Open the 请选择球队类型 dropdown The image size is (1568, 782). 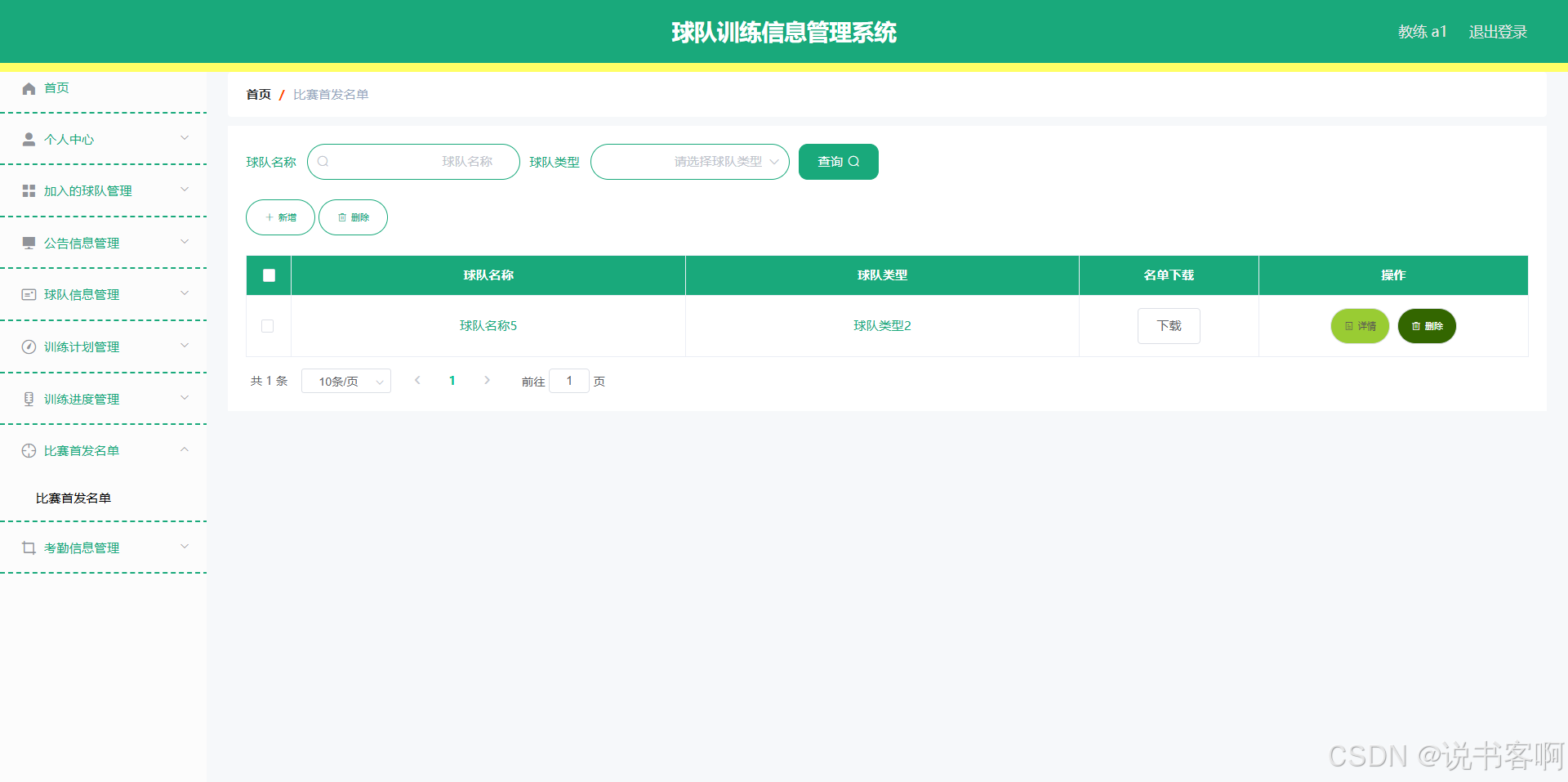click(x=690, y=162)
